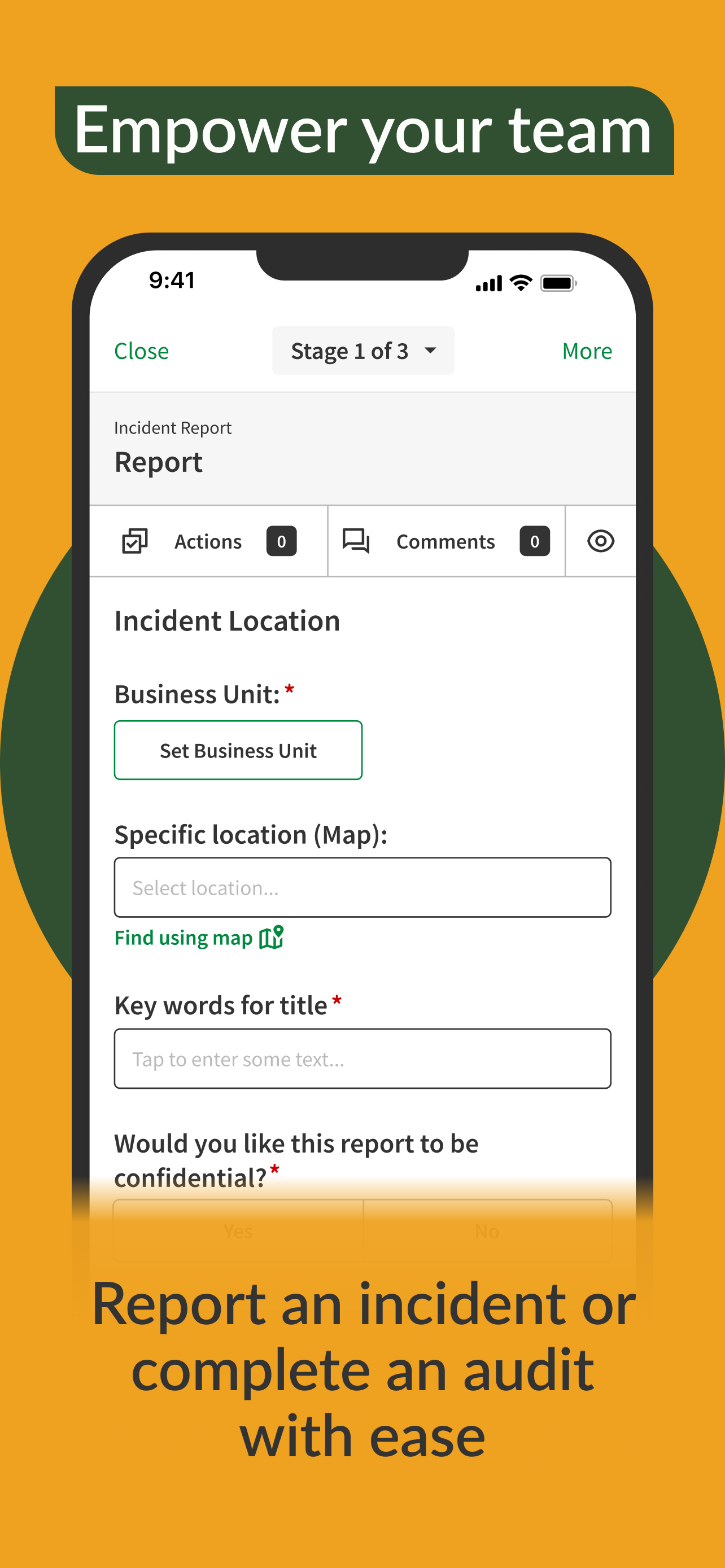Focus the Key words for title field
Image resolution: width=725 pixels, height=1568 pixels.
(363, 1058)
